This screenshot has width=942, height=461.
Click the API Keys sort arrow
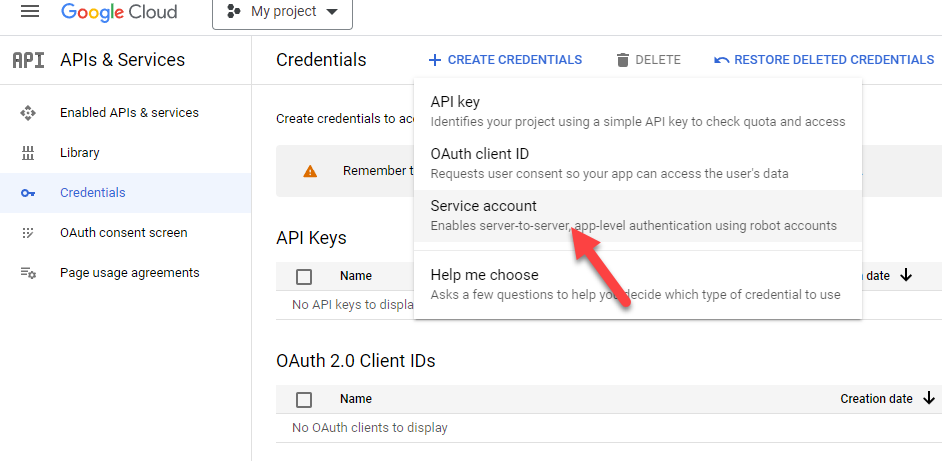[x=906, y=276]
